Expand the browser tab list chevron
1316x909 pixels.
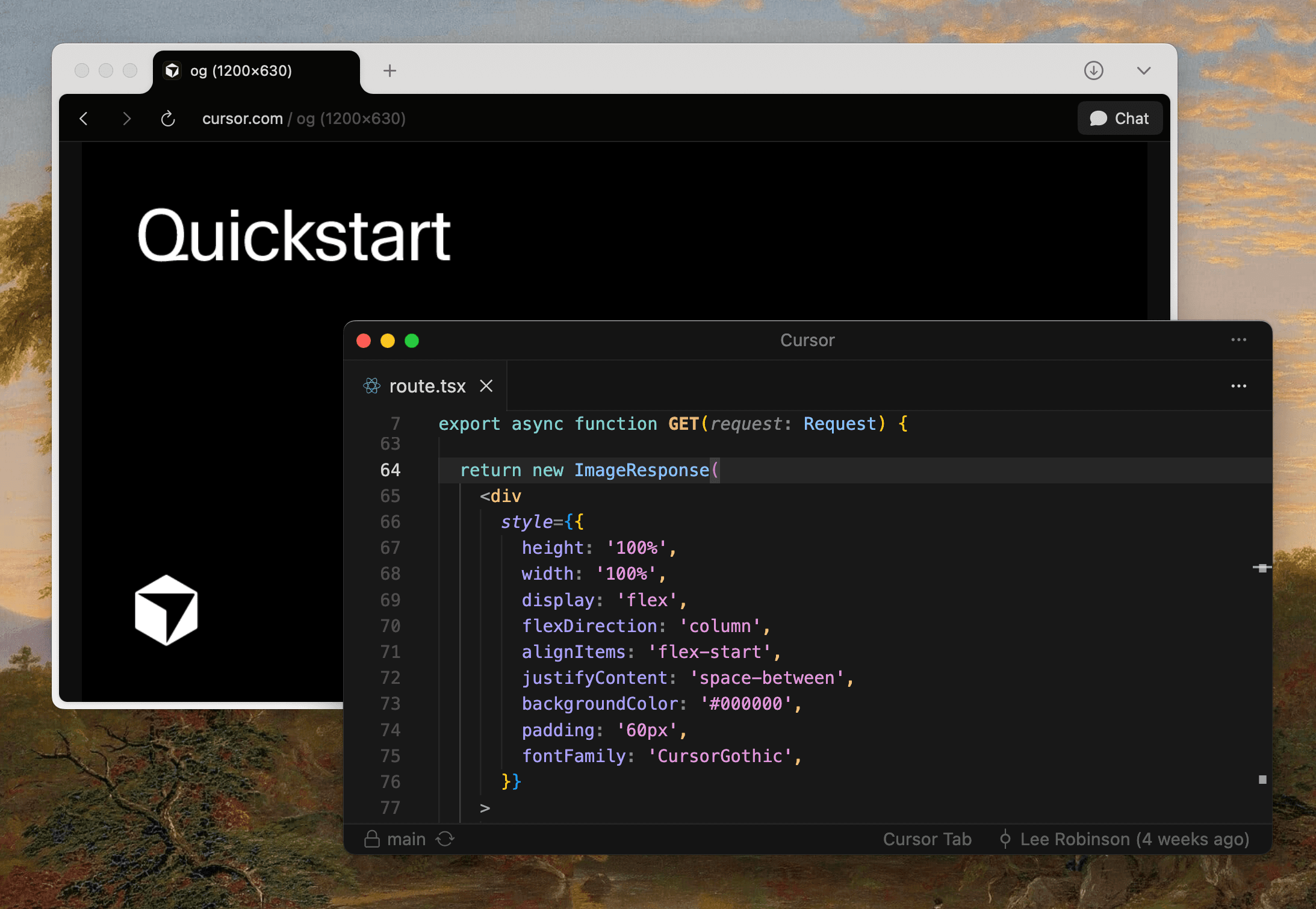pos(1144,70)
